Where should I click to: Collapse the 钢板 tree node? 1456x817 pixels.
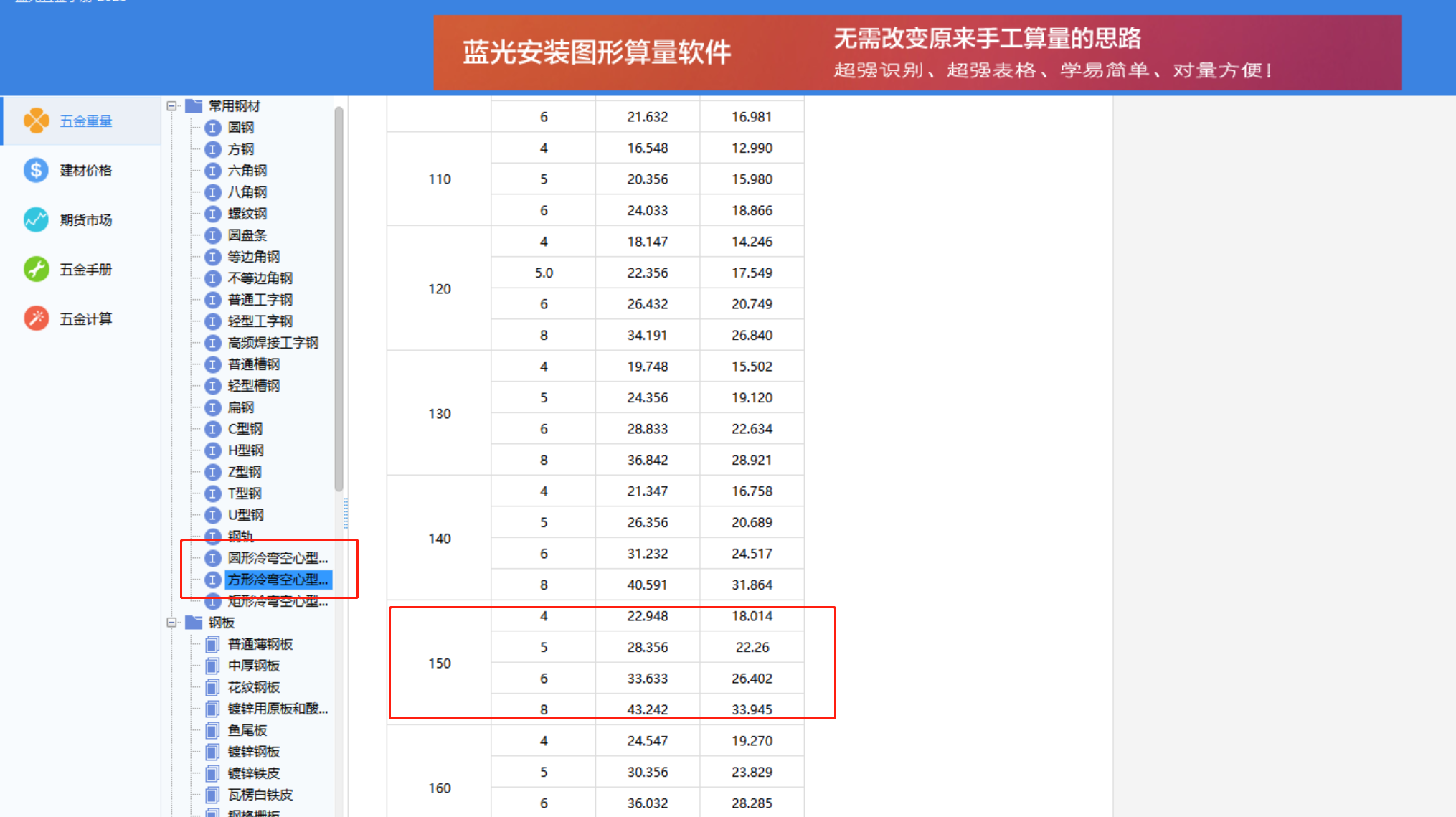pyautogui.click(x=172, y=623)
